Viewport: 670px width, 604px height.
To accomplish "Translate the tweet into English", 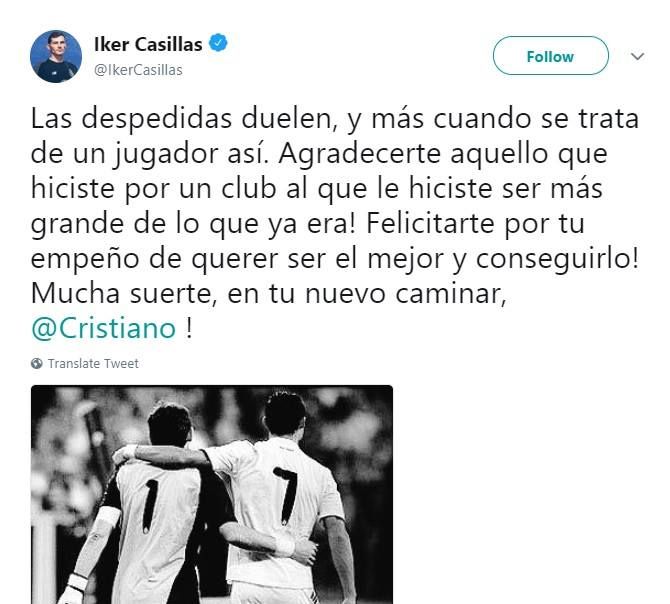I will tap(93, 364).
